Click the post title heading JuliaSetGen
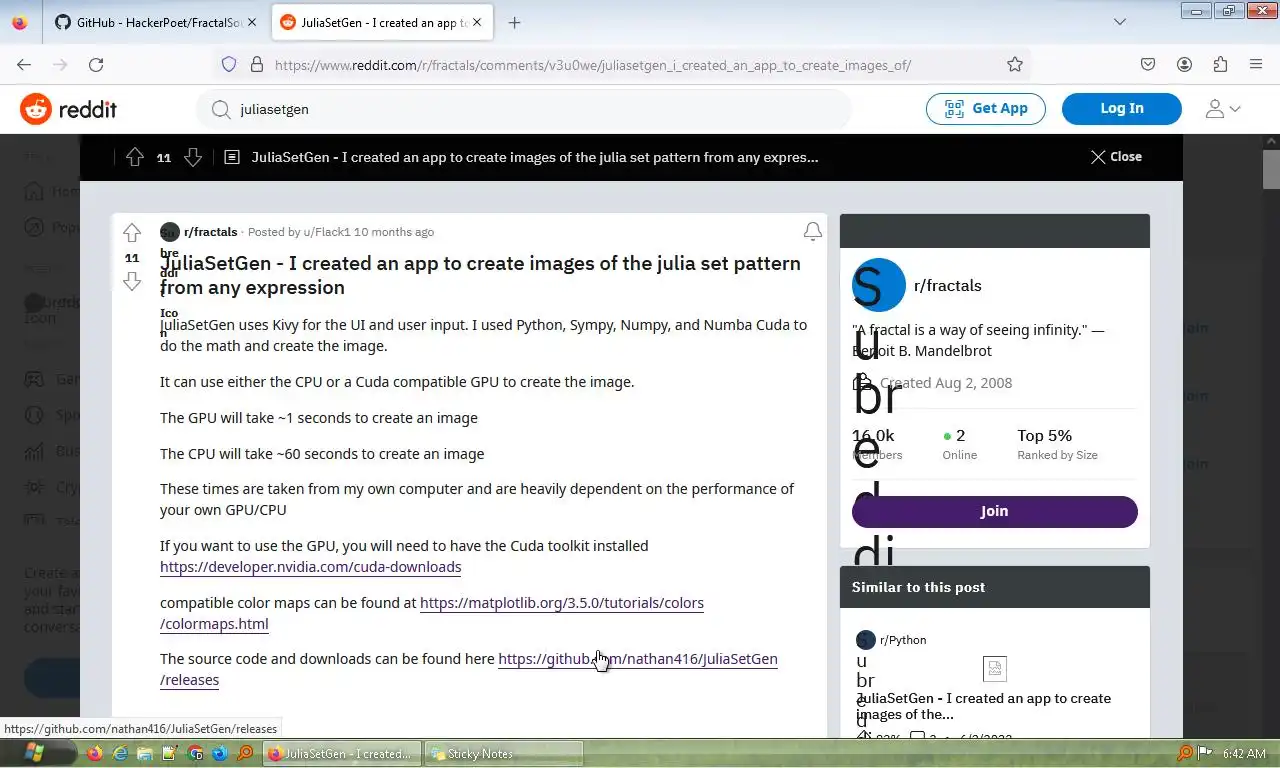This screenshot has width=1280, height=768. coord(480,275)
